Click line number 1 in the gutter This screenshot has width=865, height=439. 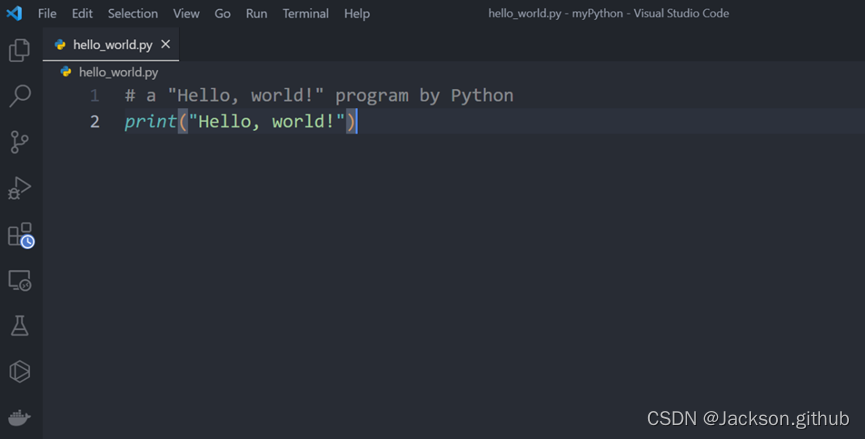95,96
